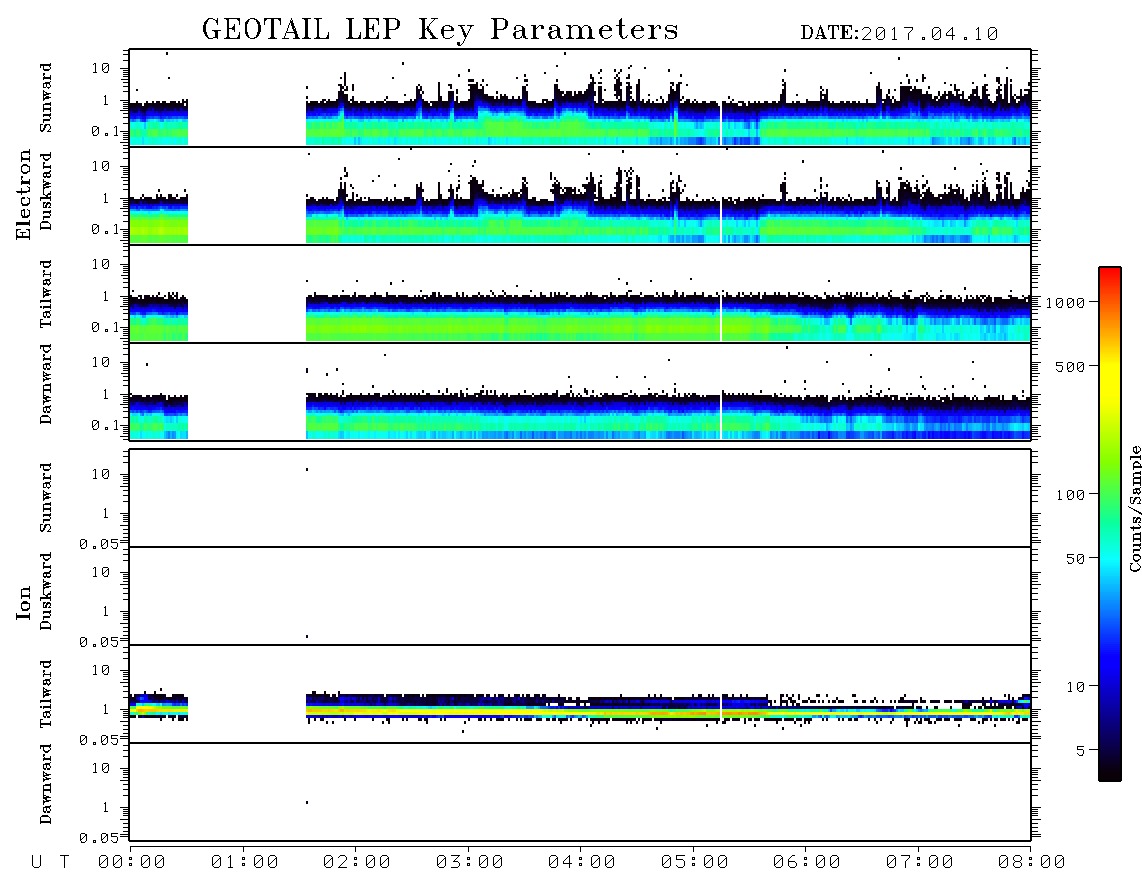The width and height of the screenshot is (1142, 880).
Task: Click the GEOTAIL LEP Key Parameters title
Action: coord(440,29)
